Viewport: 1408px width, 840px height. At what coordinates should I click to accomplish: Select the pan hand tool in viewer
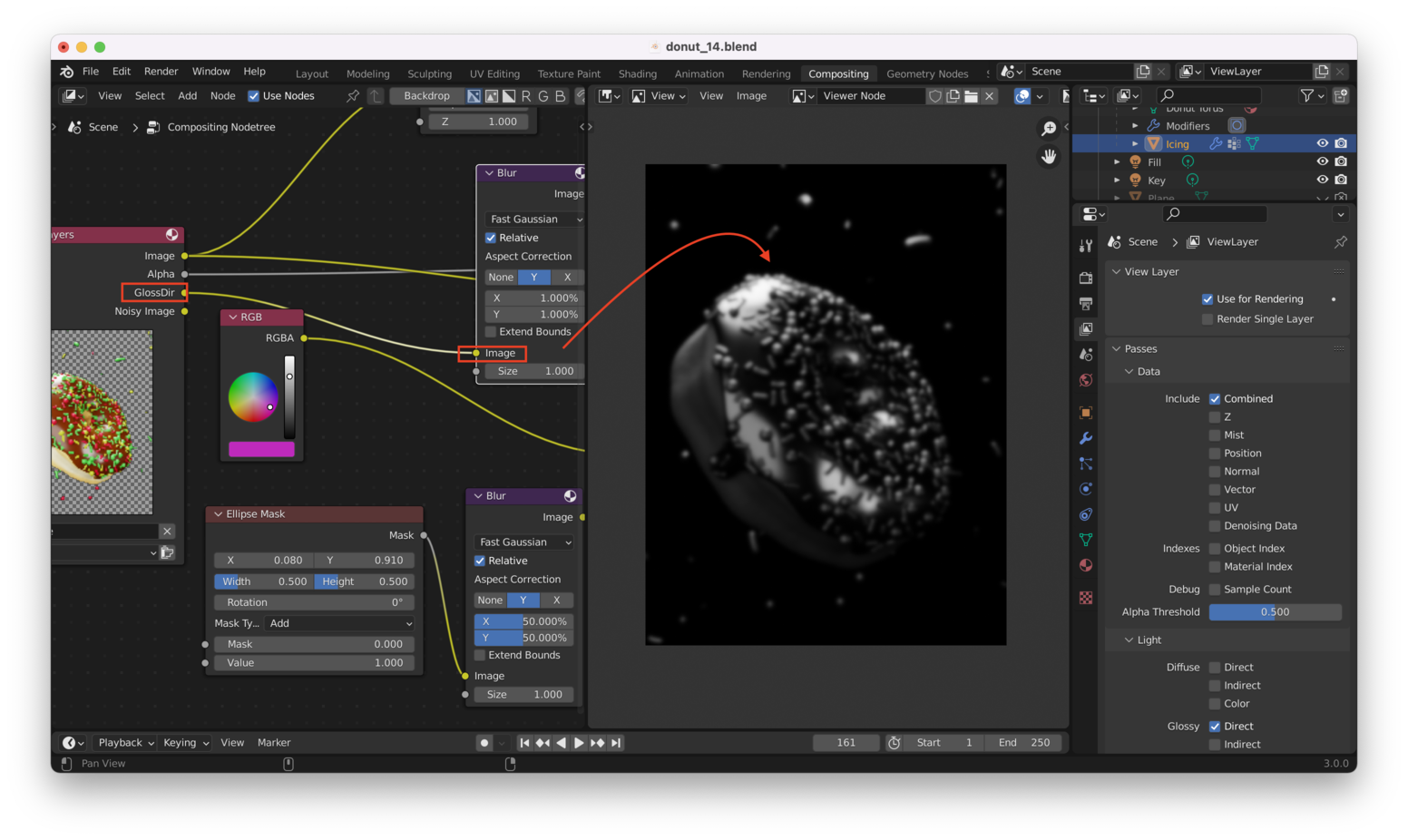tap(1049, 157)
